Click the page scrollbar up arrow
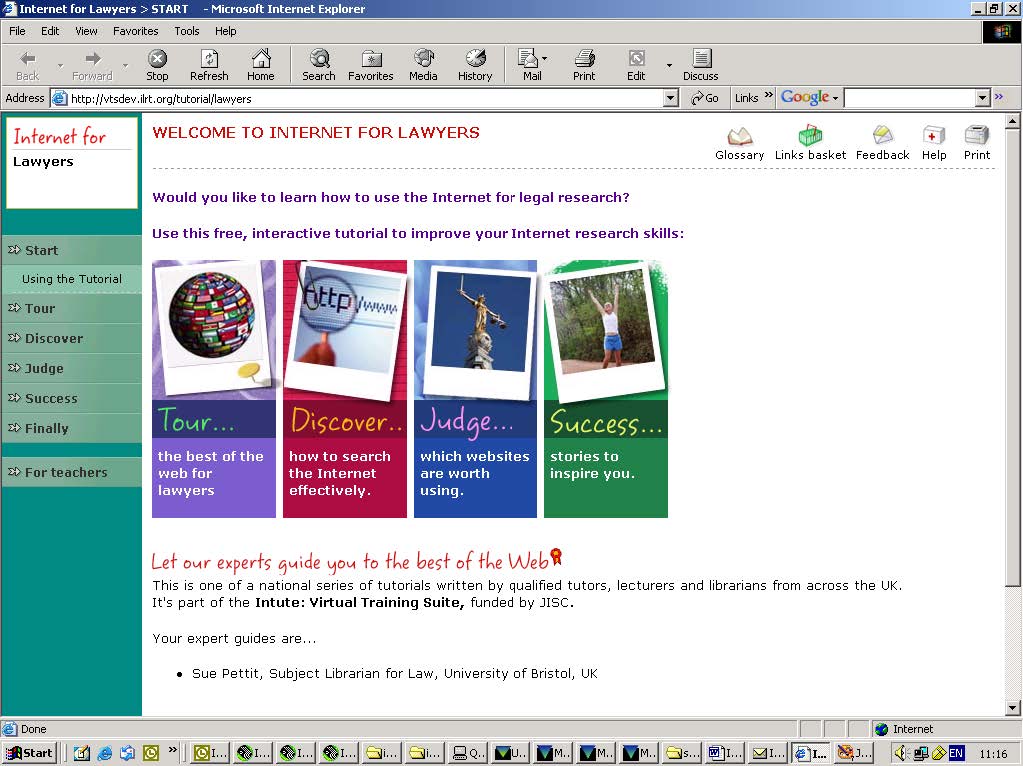This screenshot has height=766, width=1023. [1012, 121]
